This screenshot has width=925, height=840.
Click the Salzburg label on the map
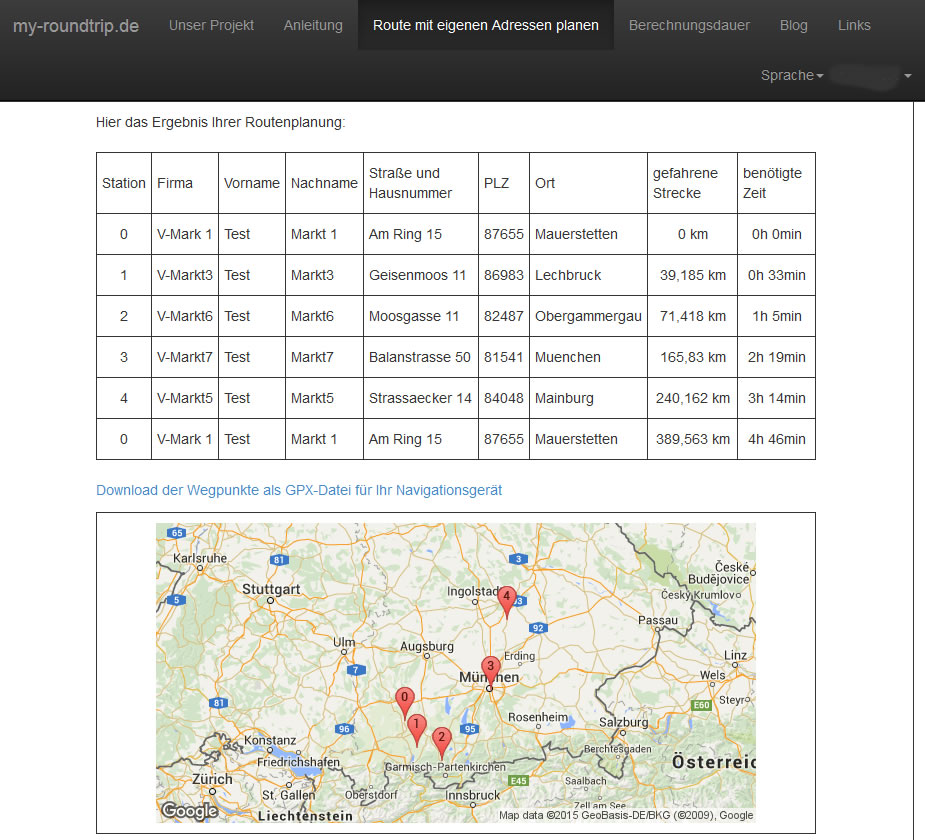[624, 722]
